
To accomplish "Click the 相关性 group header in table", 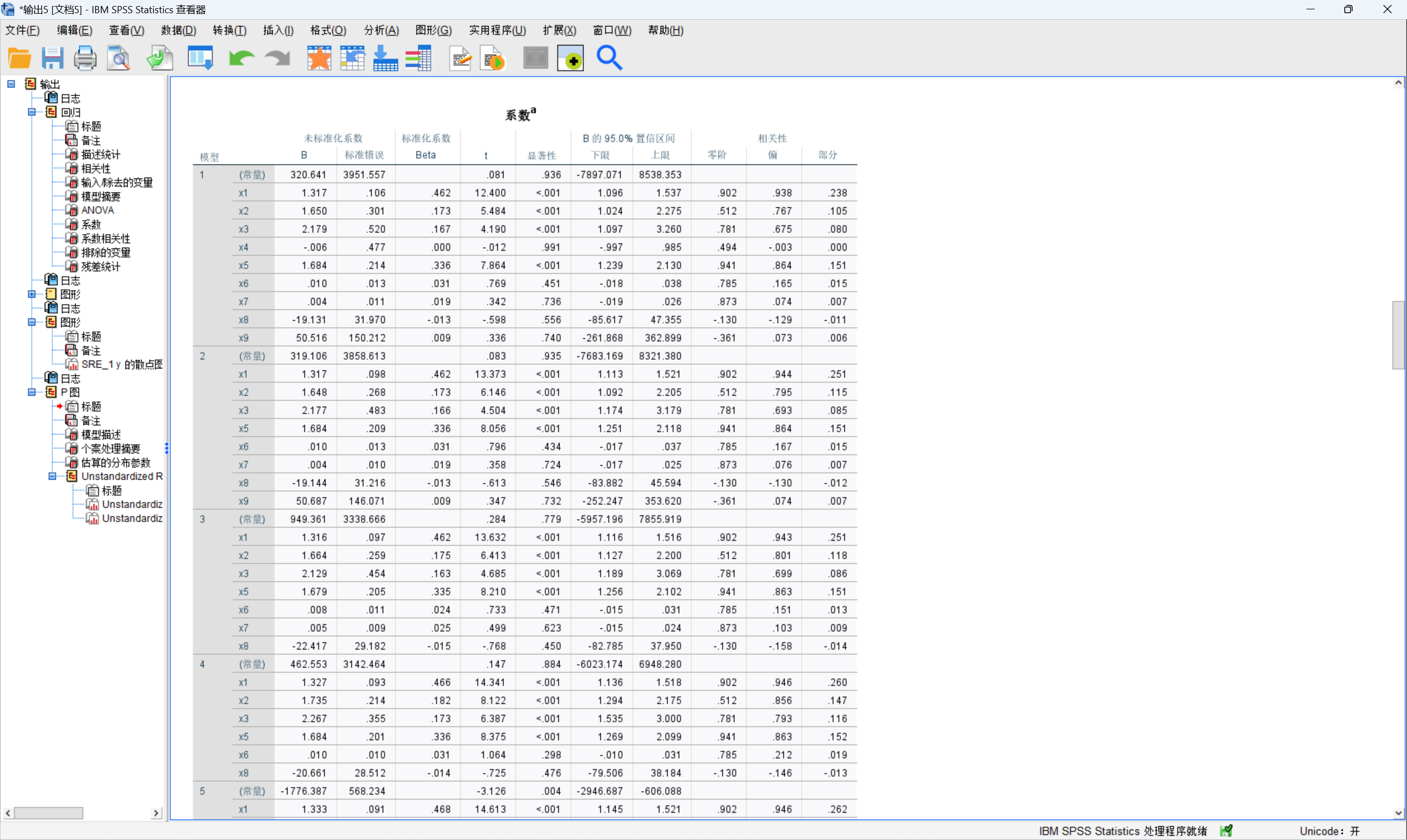I will coord(772,138).
